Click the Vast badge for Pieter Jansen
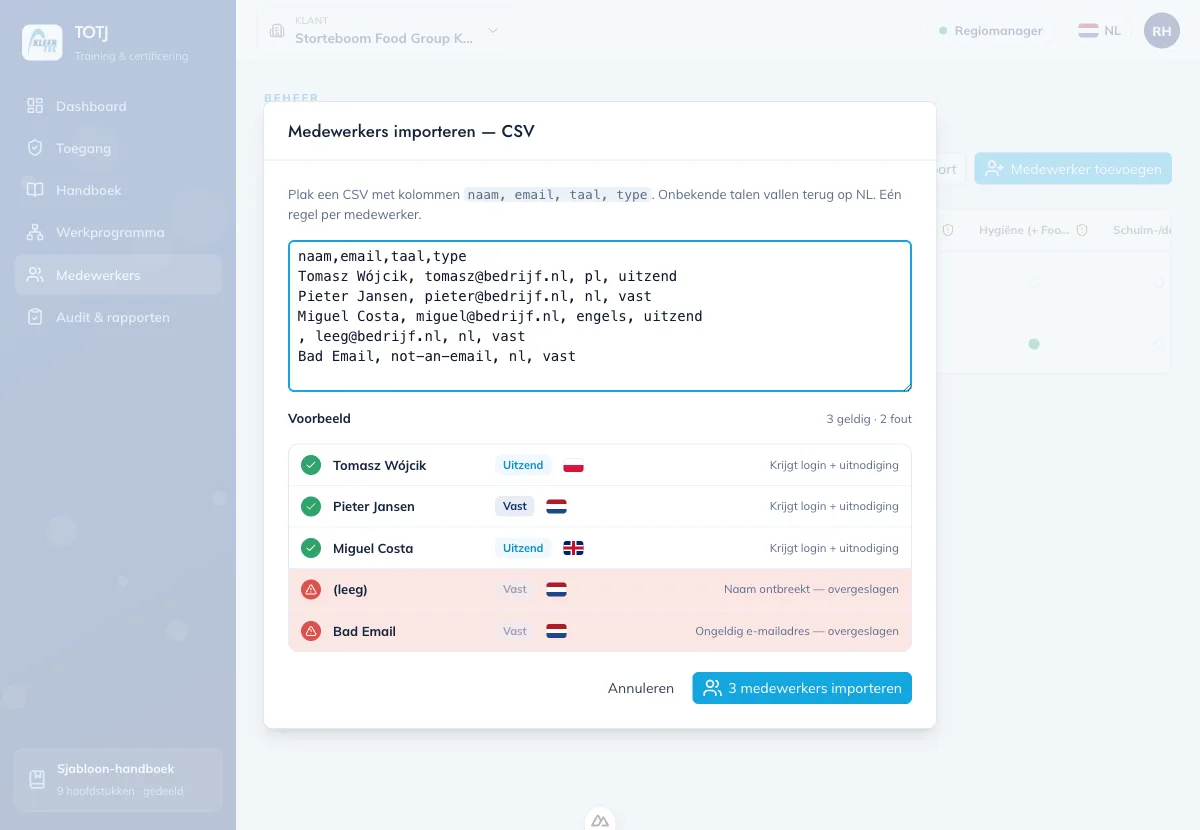Image resolution: width=1200 pixels, height=830 pixels. [x=515, y=506]
